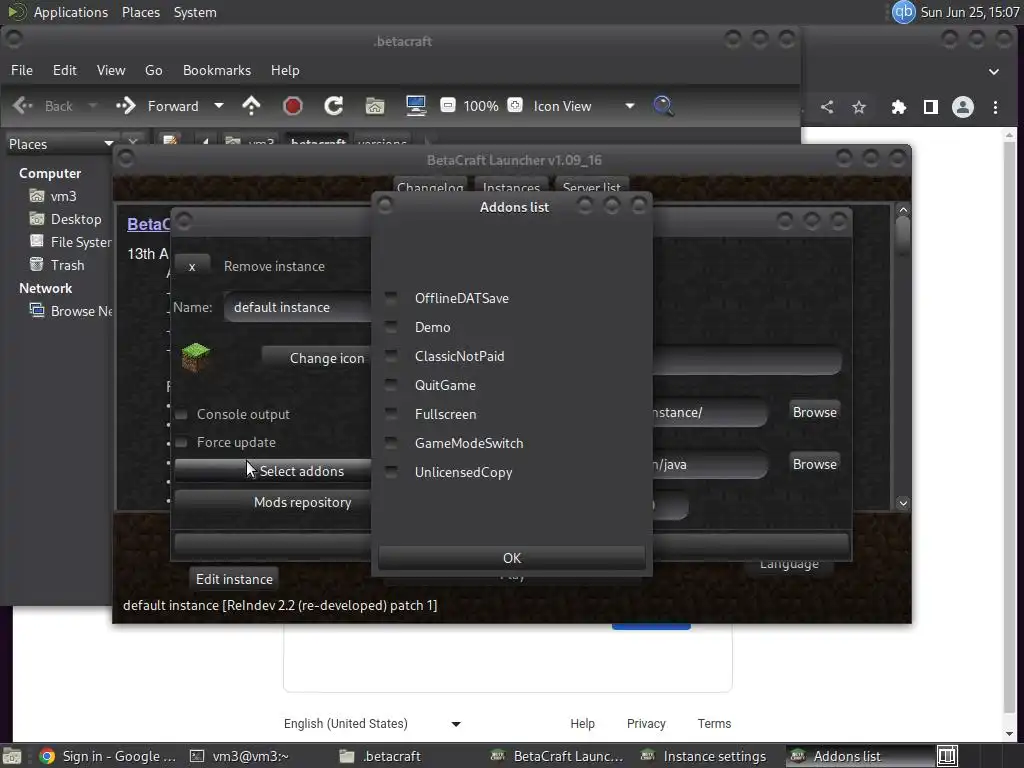Image resolution: width=1024 pixels, height=768 pixels.
Task: Check the QuitGame addon box
Action: point(391,385)
